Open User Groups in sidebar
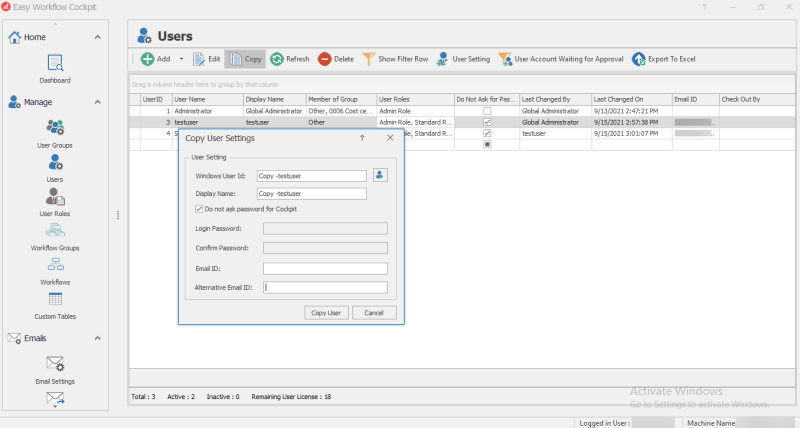Image resolution: width=800 pixels, height=428 pixels. (55, 131)
